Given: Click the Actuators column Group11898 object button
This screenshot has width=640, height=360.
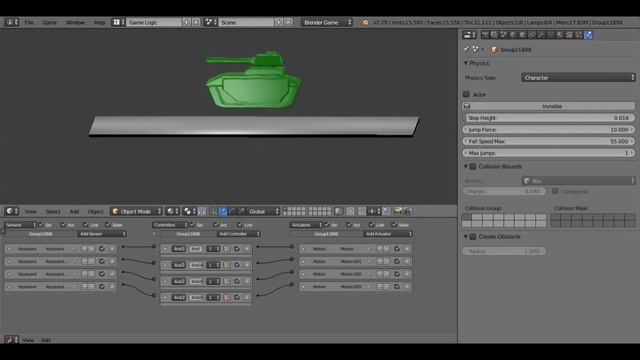Looking at the screenshot, I should (x=327, y=234).
